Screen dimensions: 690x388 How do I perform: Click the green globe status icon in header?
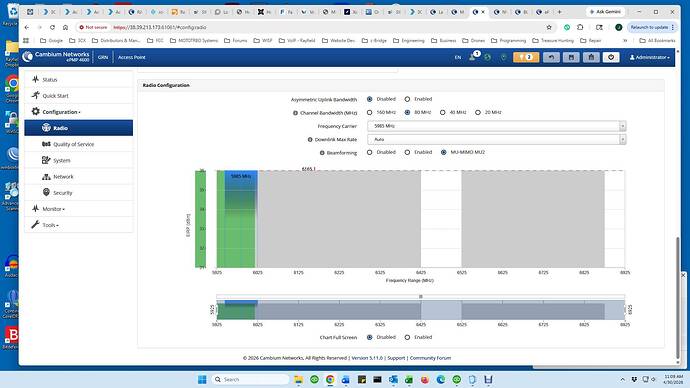(488, 57)
